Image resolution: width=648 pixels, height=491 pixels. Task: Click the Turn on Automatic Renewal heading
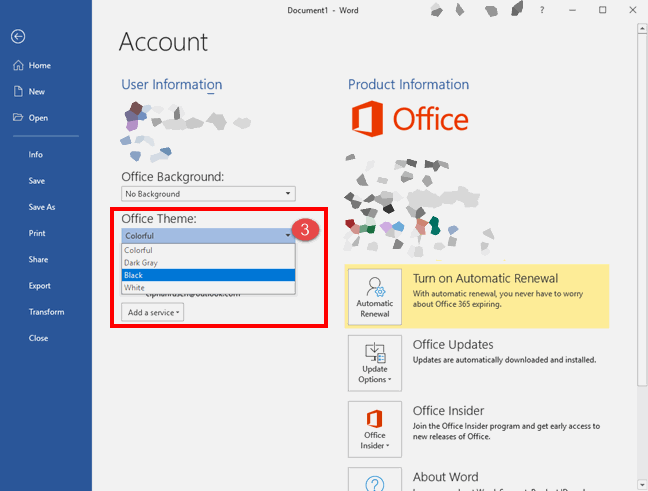click(485, 279)
